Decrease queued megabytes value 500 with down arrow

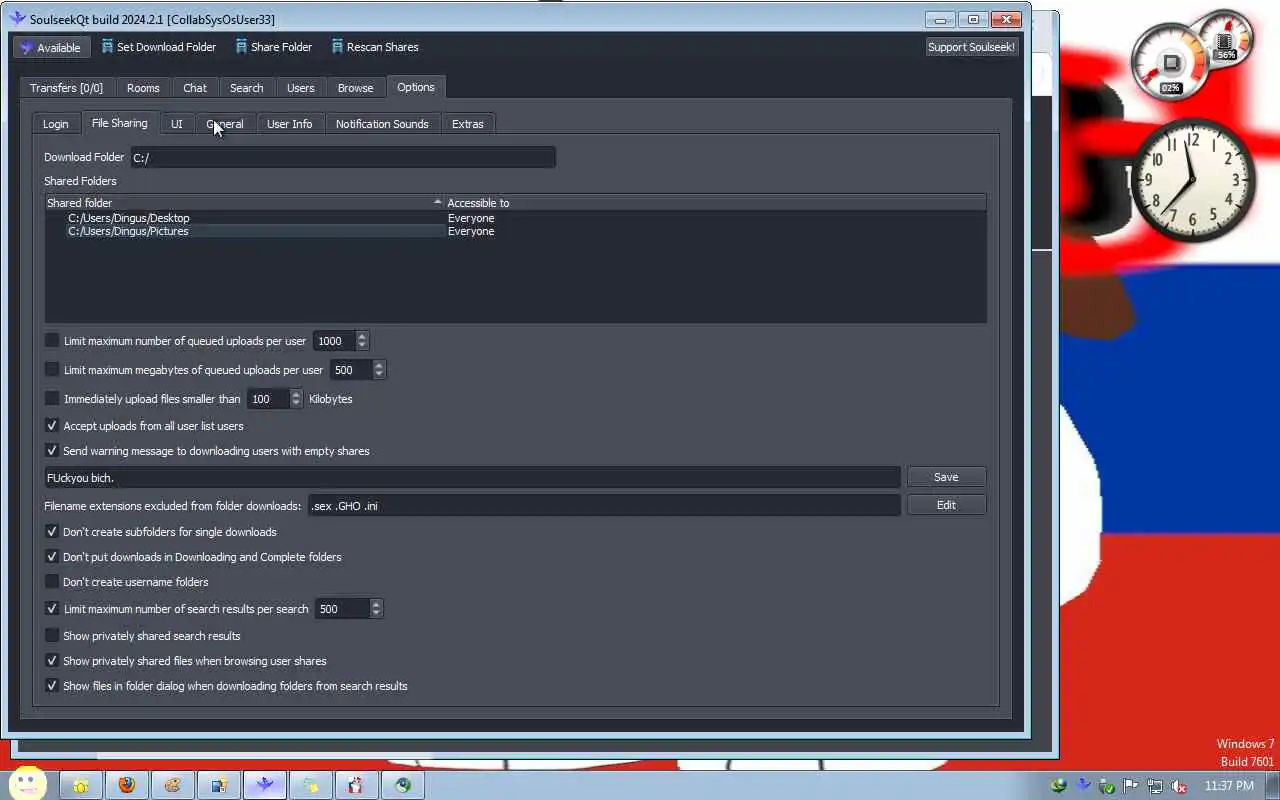pos(378,375)
